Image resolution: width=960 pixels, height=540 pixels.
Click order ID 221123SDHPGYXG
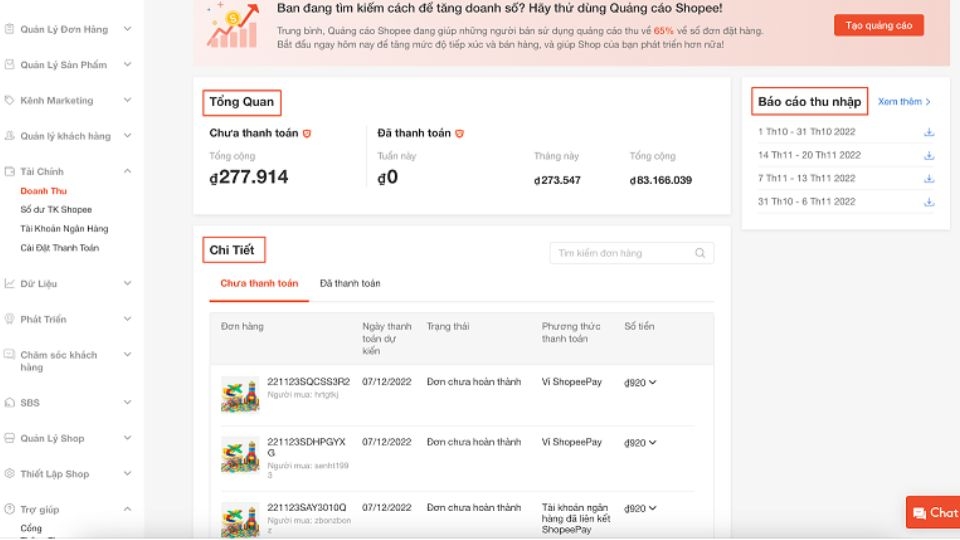pyautogui.click(x=306, y=447)
